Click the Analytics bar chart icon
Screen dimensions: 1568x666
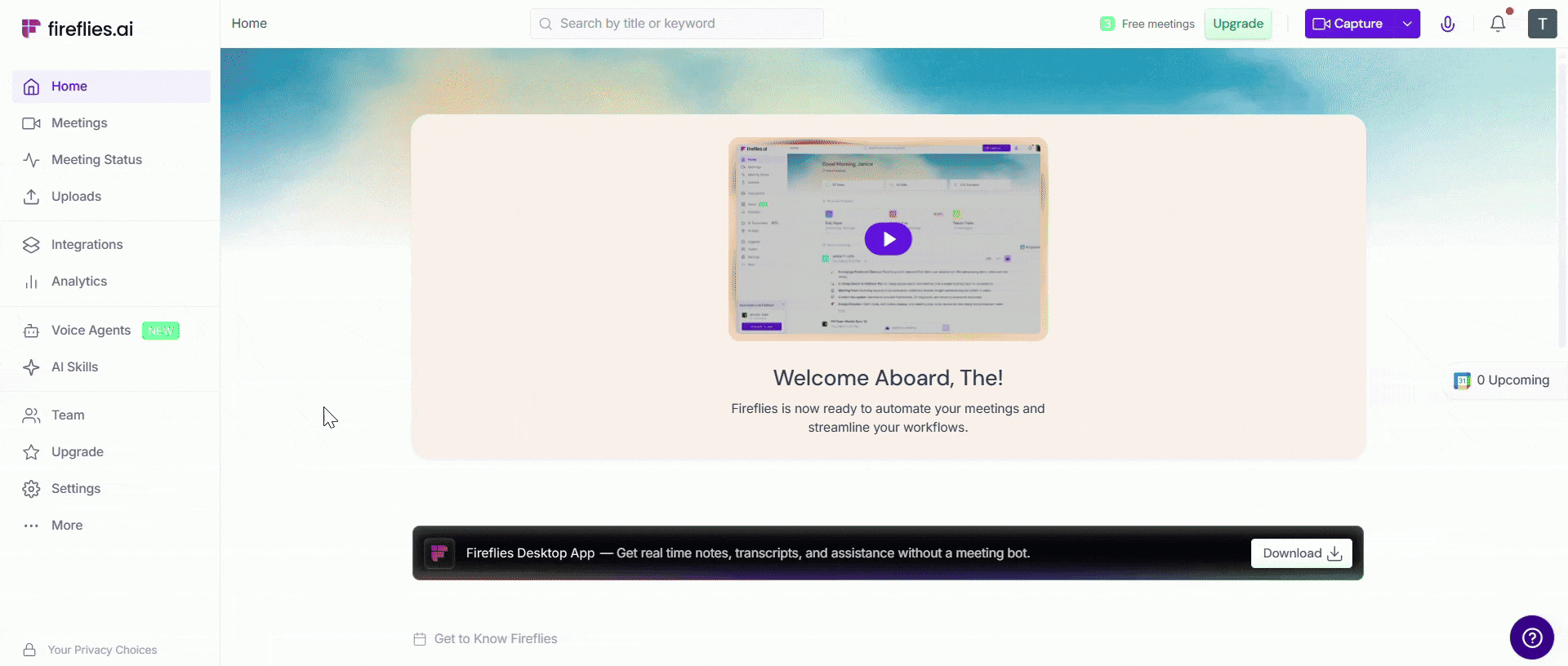coord(31,282)
